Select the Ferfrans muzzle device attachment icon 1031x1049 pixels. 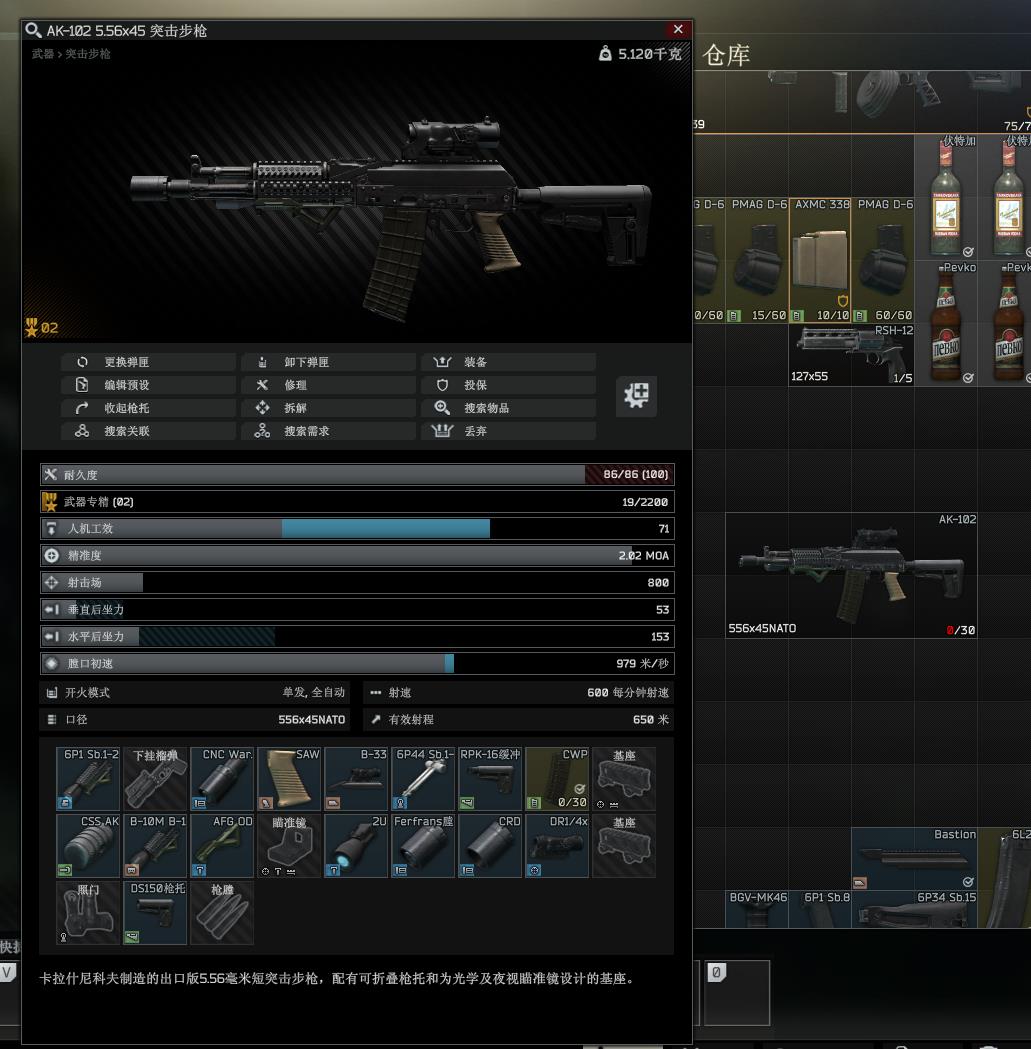(x=423, y=847)
